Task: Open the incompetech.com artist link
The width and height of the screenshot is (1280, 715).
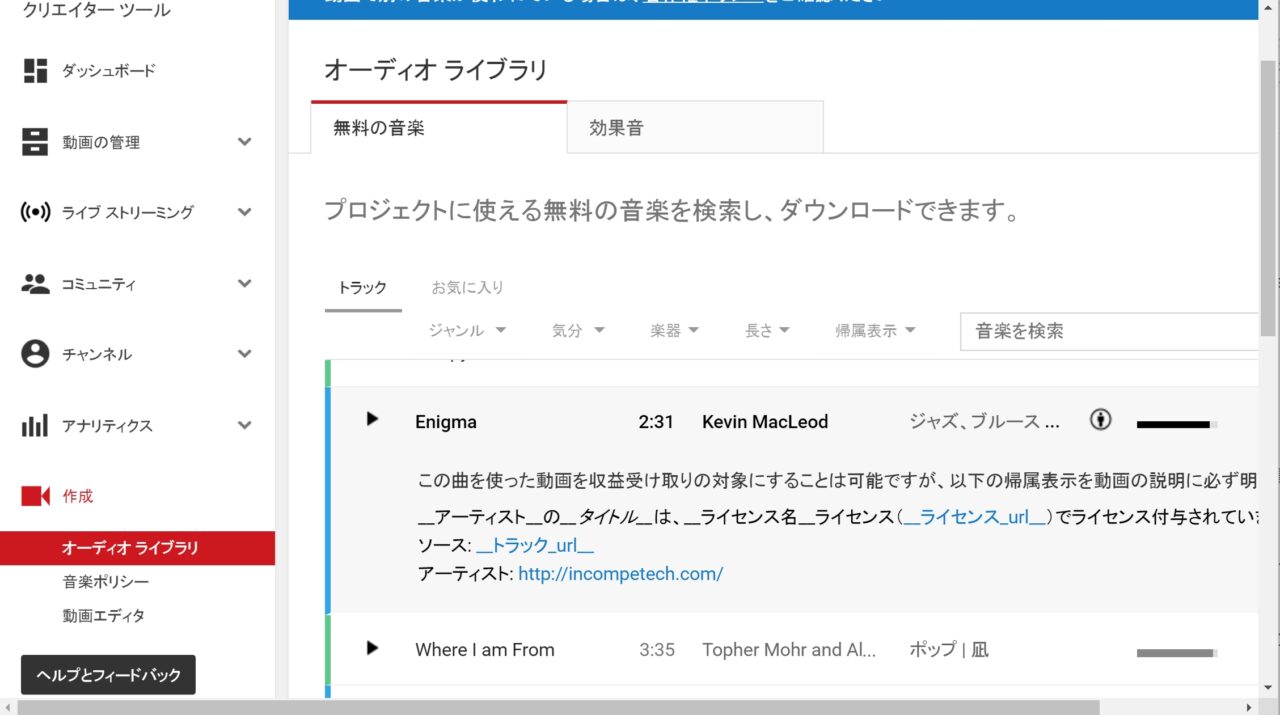Action: click(x=620, y=574)
